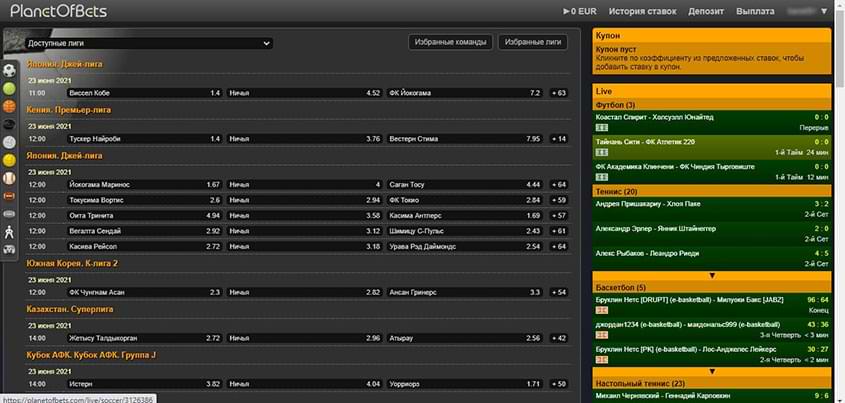Image resolution: width=845 pixels, height=403 pixels.
Task: Expand +54 markets for ФК Чуннам Асан match
Action: pyautogui.click(x=559, y=292)
